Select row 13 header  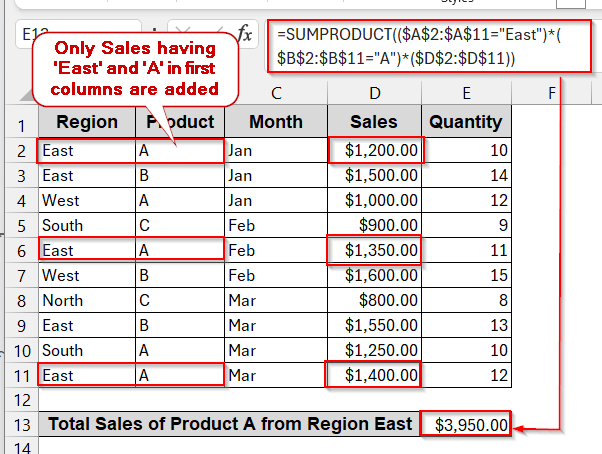point(18,424)
